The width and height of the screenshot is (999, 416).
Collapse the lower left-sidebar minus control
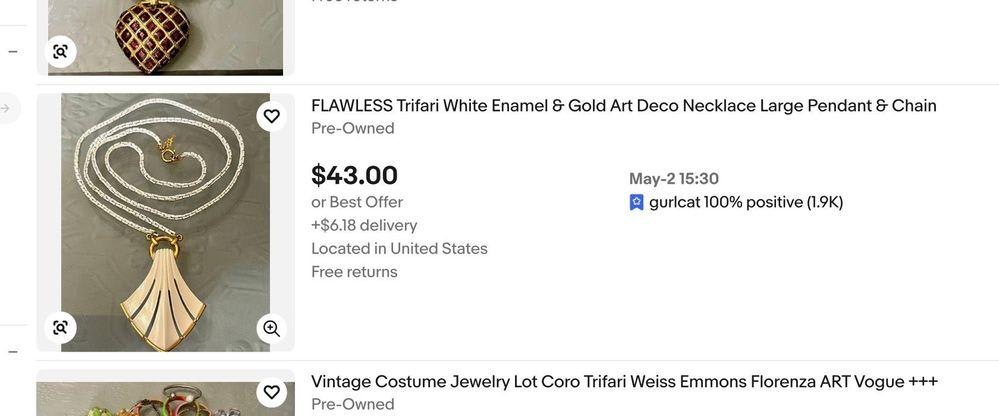(x=13, y=351)
